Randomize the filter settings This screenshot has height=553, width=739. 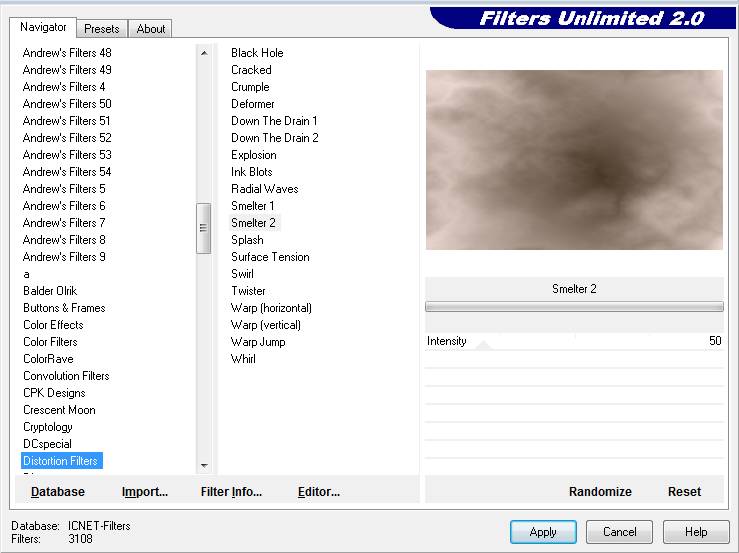tap(600, 491)
